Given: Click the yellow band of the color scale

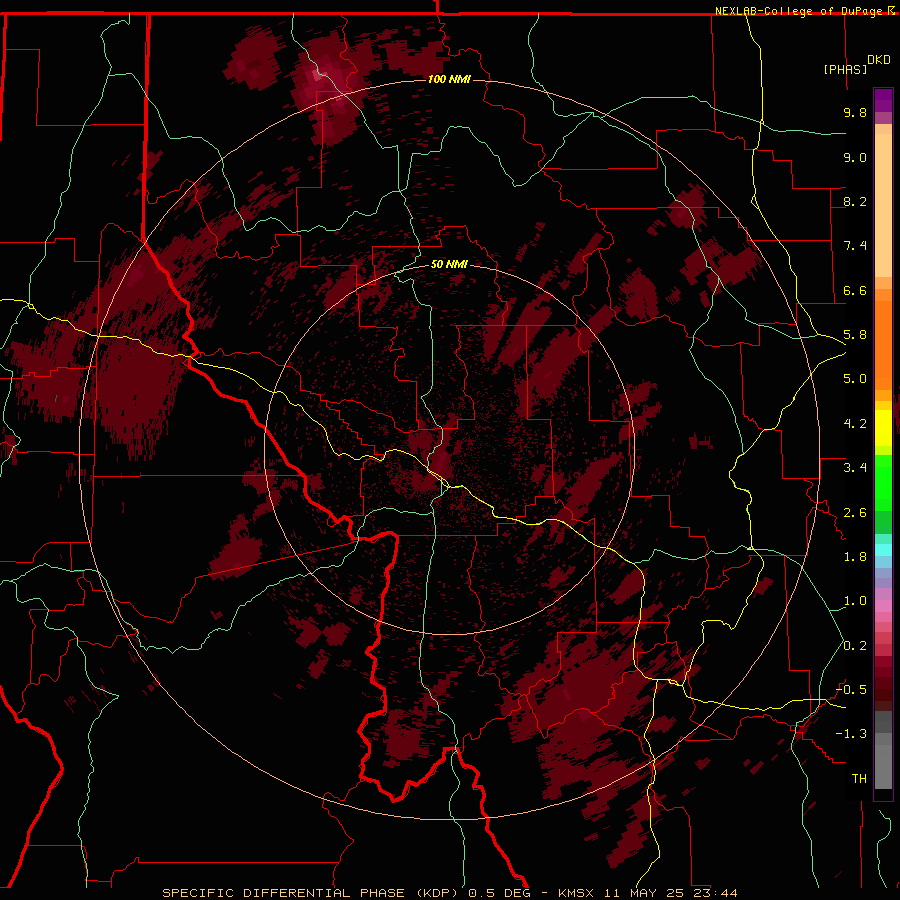Looking at the screenshot, I should (x=883, y=428).
